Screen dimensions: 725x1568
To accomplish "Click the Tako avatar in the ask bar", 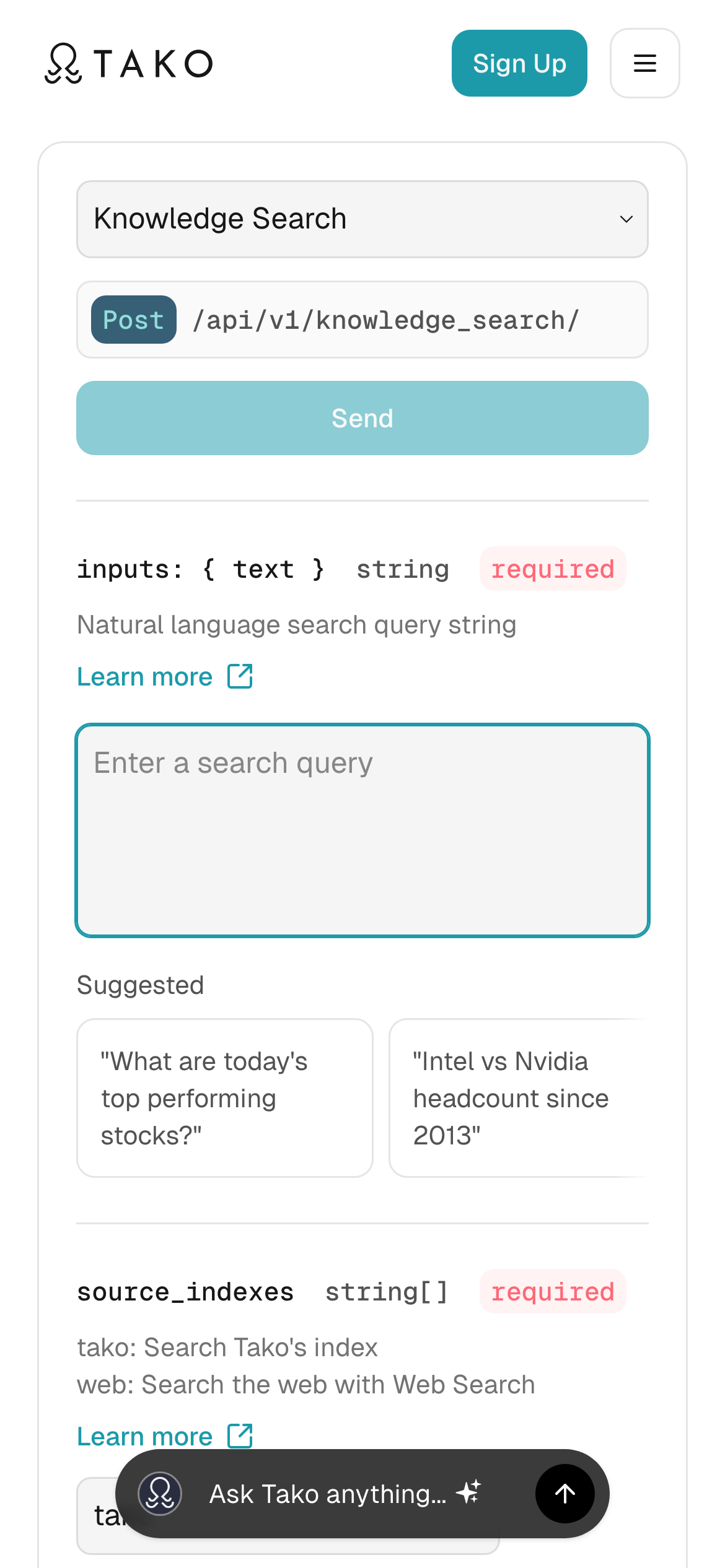I will 160,1493.
